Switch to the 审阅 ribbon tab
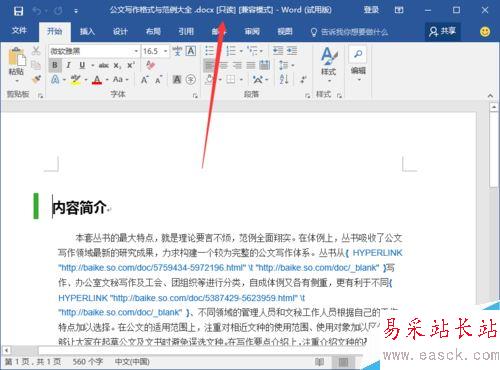500x370 pixels. click(x=252, y=32)
